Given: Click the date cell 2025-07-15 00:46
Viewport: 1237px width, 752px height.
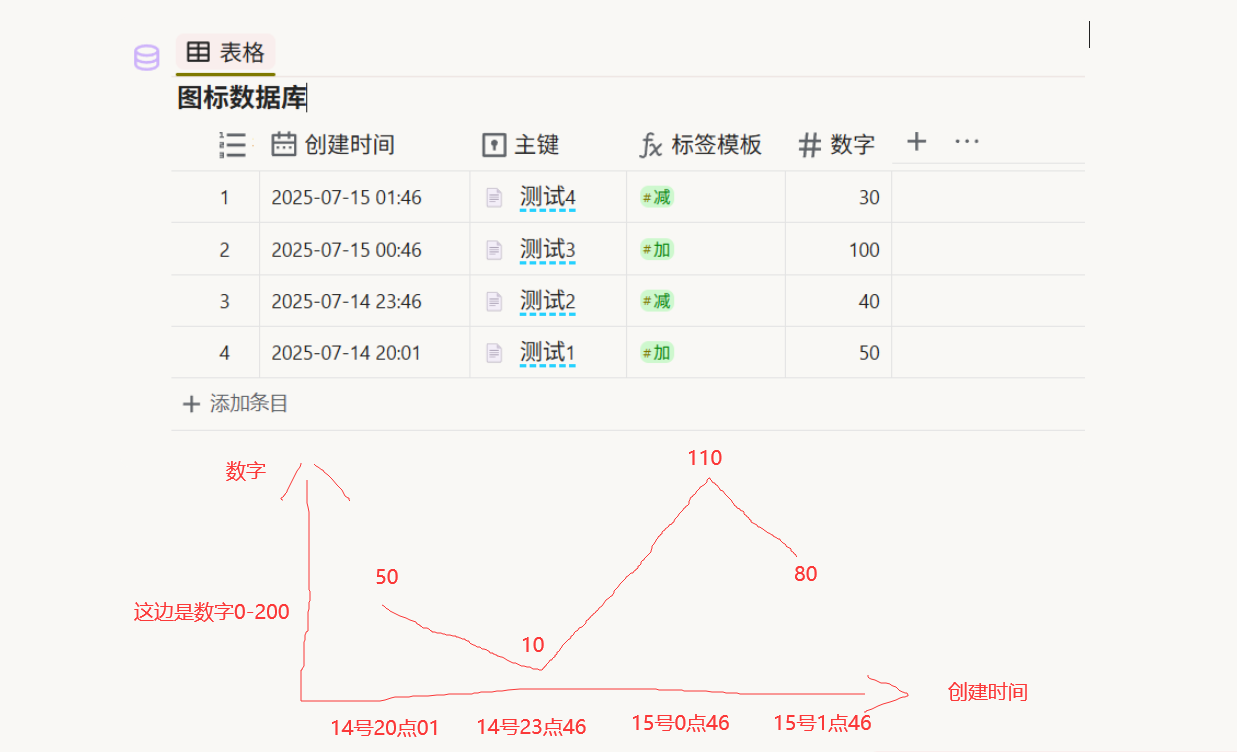Looking at the screenshot, I should (x=365, y=250).
